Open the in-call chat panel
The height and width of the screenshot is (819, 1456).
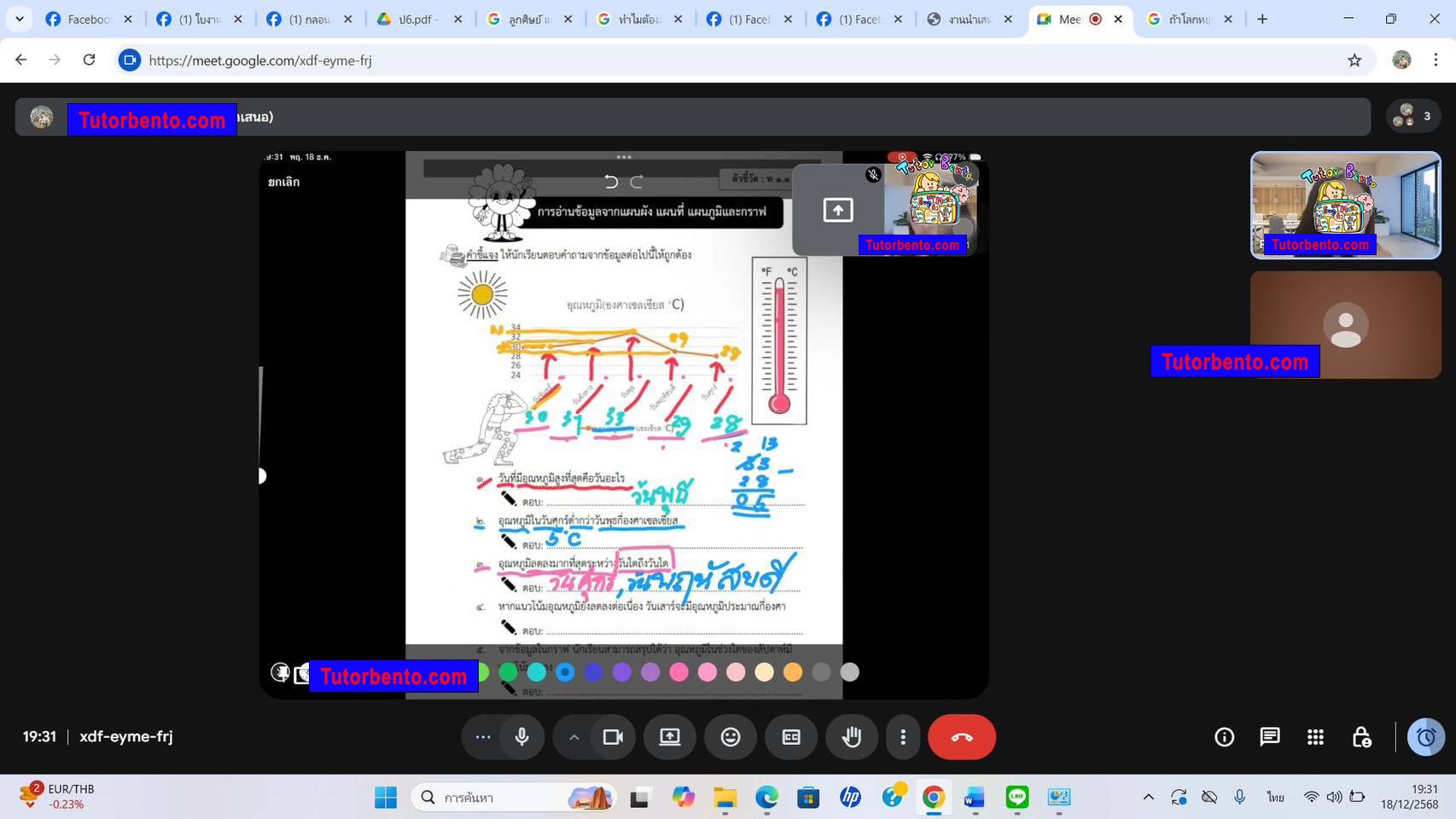click(1270, 737)
